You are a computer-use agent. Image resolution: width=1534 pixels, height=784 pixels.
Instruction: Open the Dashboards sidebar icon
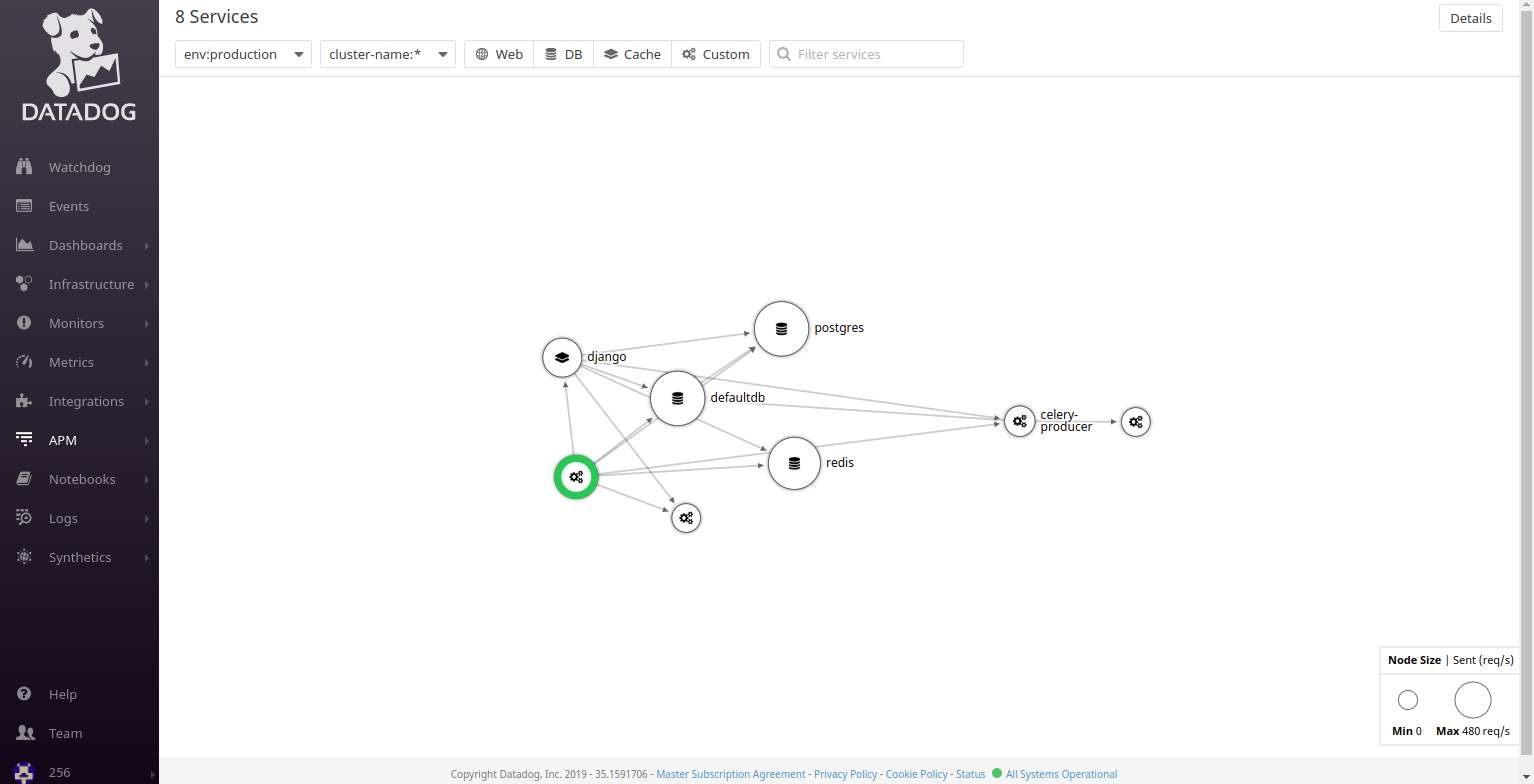(x=24, y=245)
